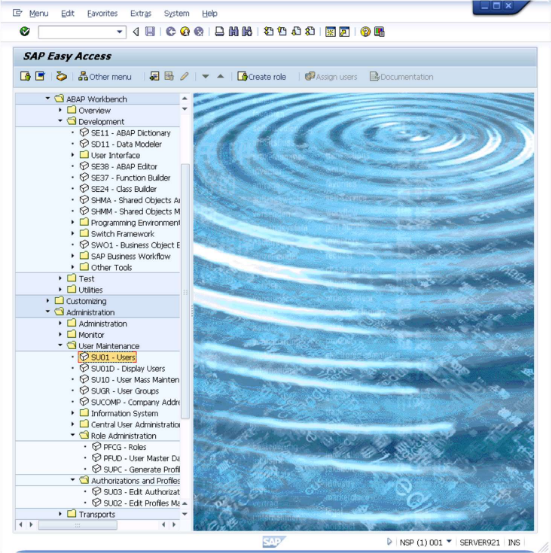Screen dimensions: 551x553
Task: Click the window system menu icon
Action: coord(17,13)
